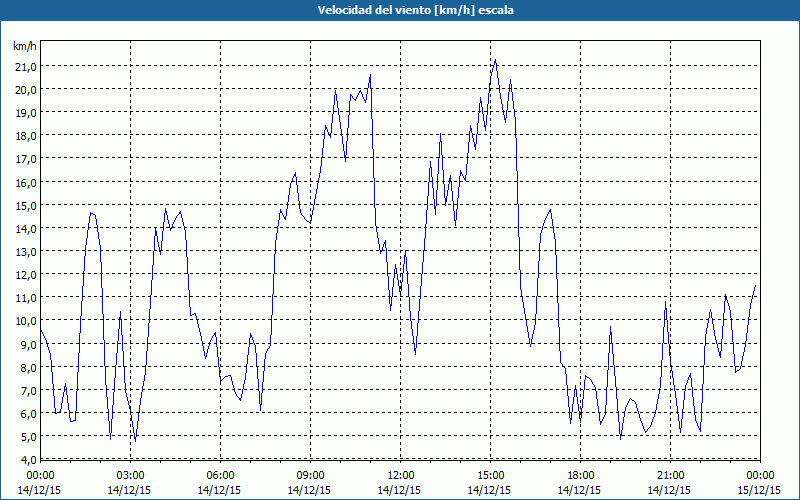Click the '15/12/15' date label

pyautogui.click(x=760, y=490)
